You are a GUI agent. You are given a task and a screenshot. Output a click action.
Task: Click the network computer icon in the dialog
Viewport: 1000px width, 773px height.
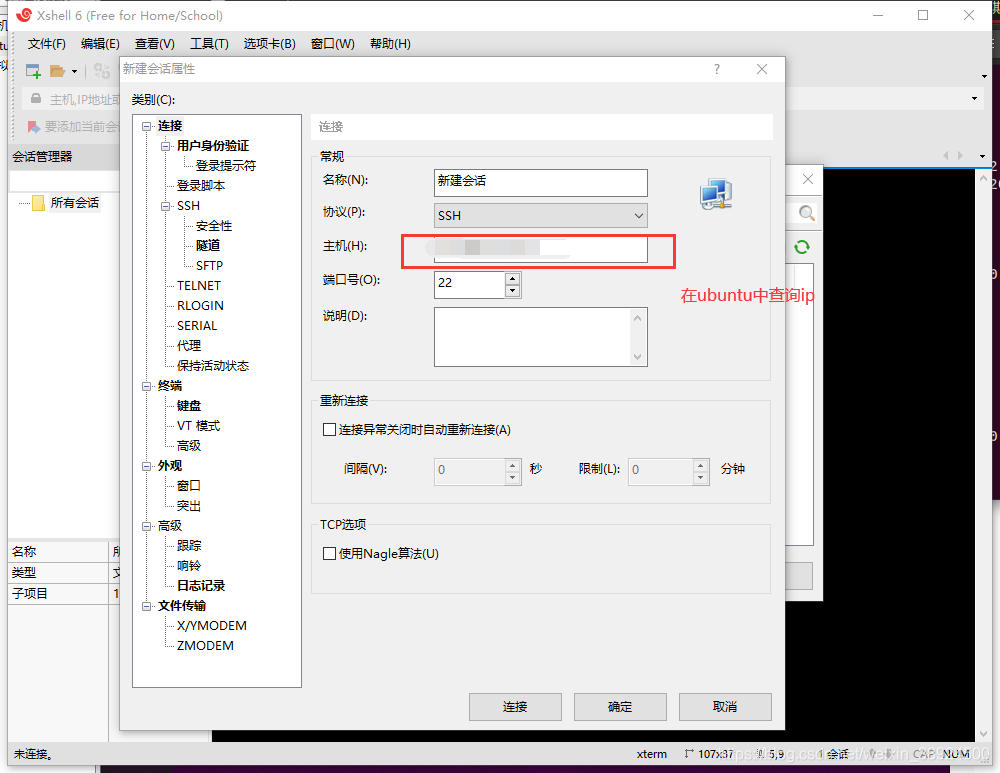(x=716, y=194)
